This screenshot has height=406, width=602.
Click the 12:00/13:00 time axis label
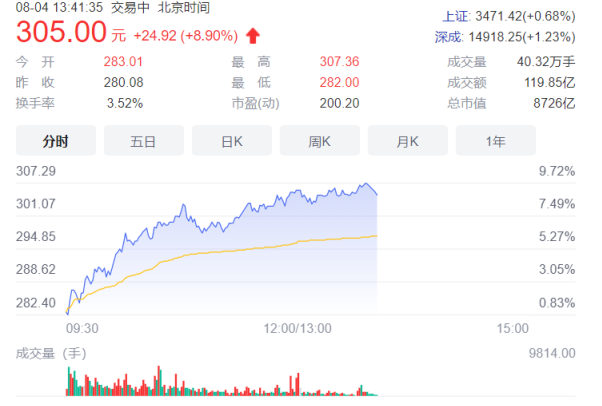tap(297, 328)
